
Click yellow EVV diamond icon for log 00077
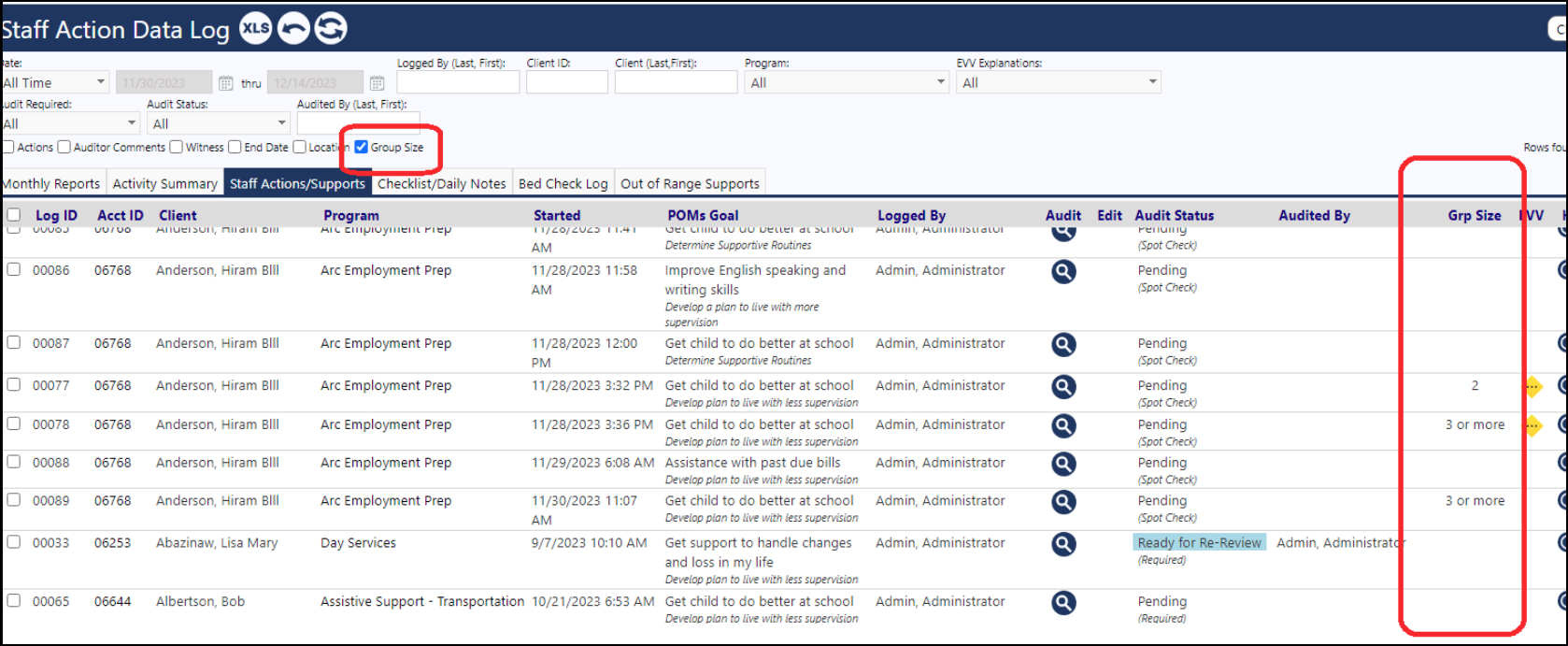1532,386
